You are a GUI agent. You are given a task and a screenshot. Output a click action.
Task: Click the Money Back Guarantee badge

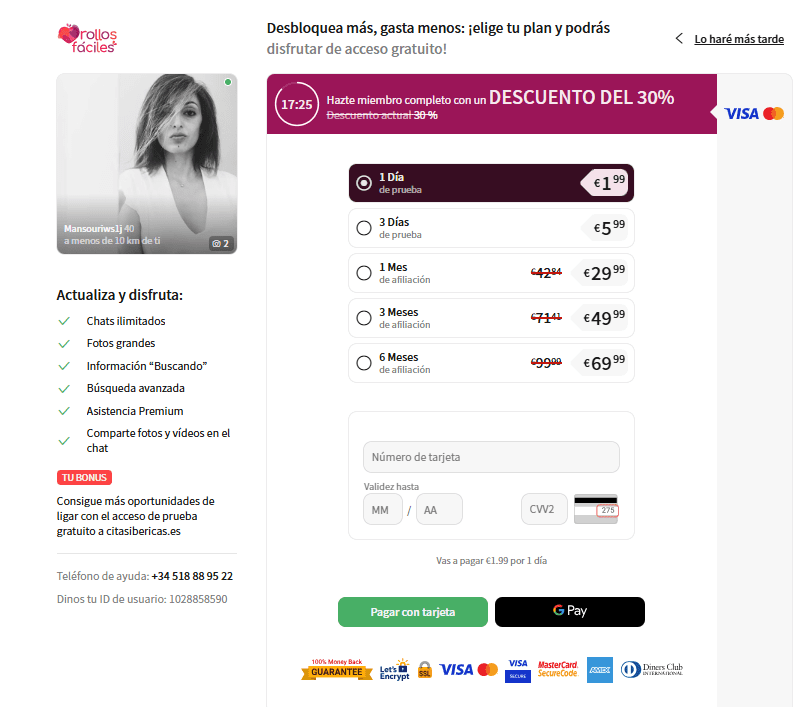tap(337, 669)
